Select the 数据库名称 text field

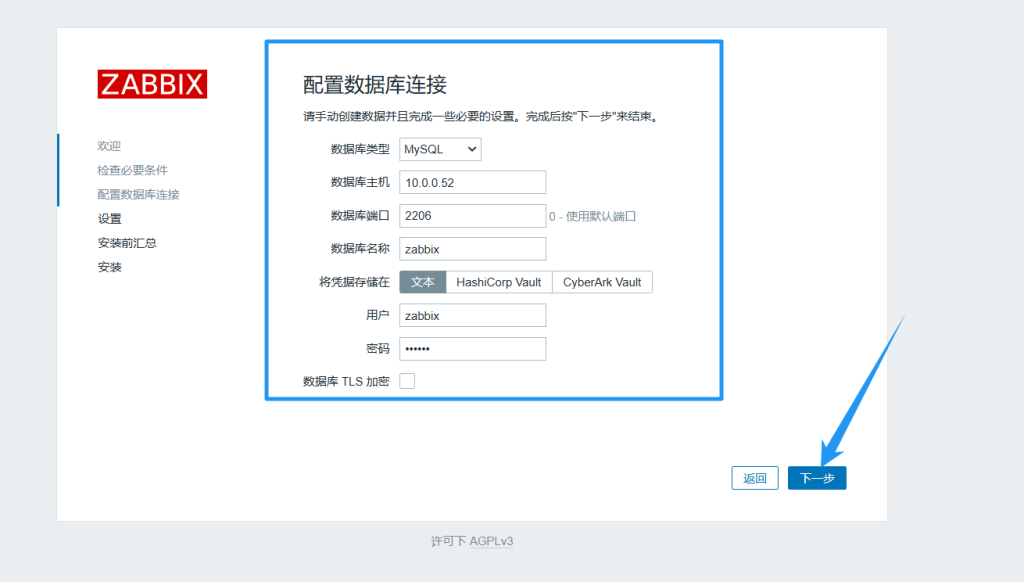pos(472,249)
